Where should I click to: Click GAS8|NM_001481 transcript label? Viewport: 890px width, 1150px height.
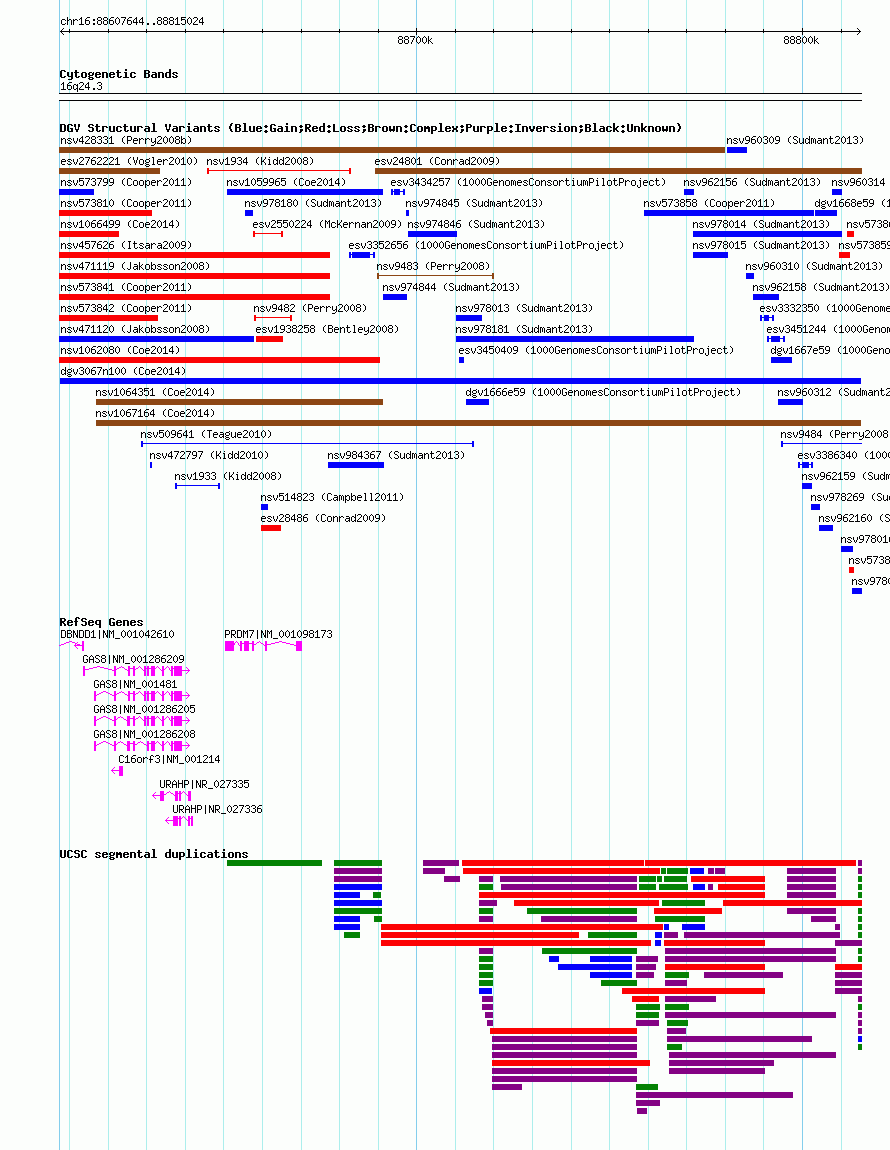click(x=136, y=684)
